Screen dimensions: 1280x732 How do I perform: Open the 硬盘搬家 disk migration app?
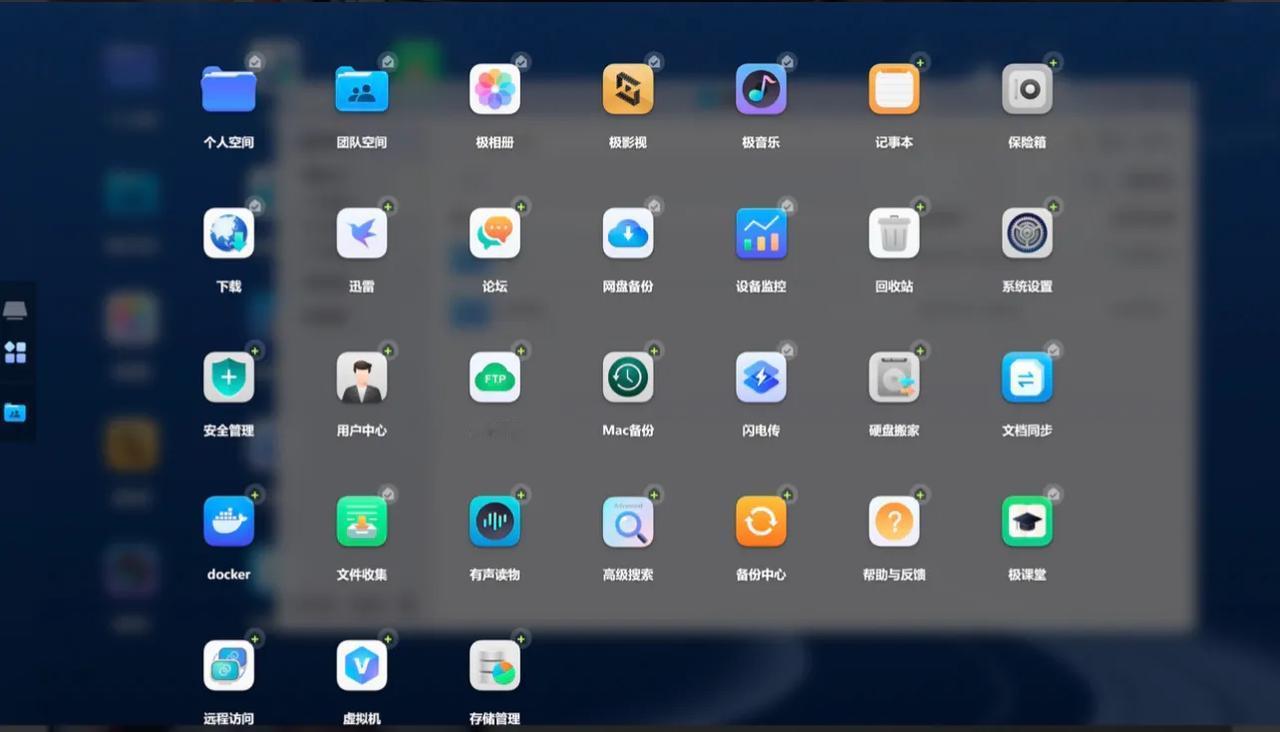coord(894,377)
